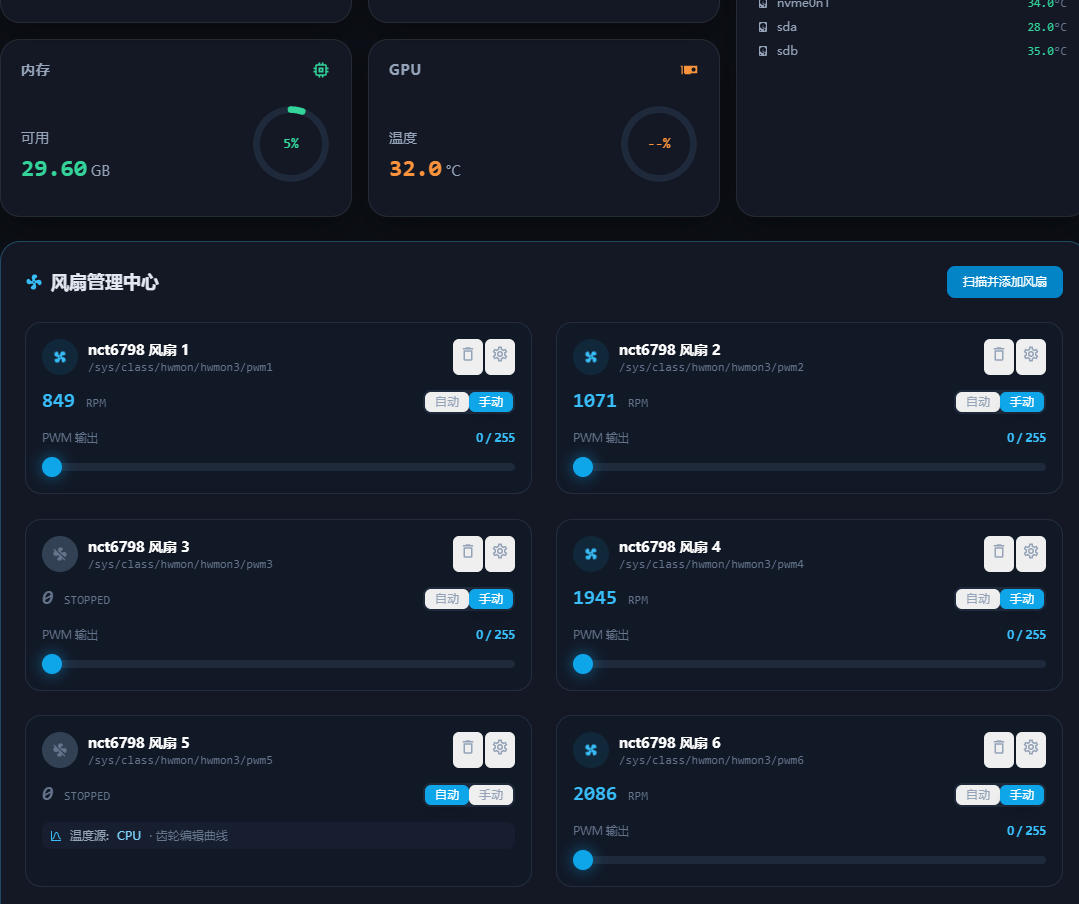Select 手动 mode for nct6798 风扇 2

[x=1022, y=402]
